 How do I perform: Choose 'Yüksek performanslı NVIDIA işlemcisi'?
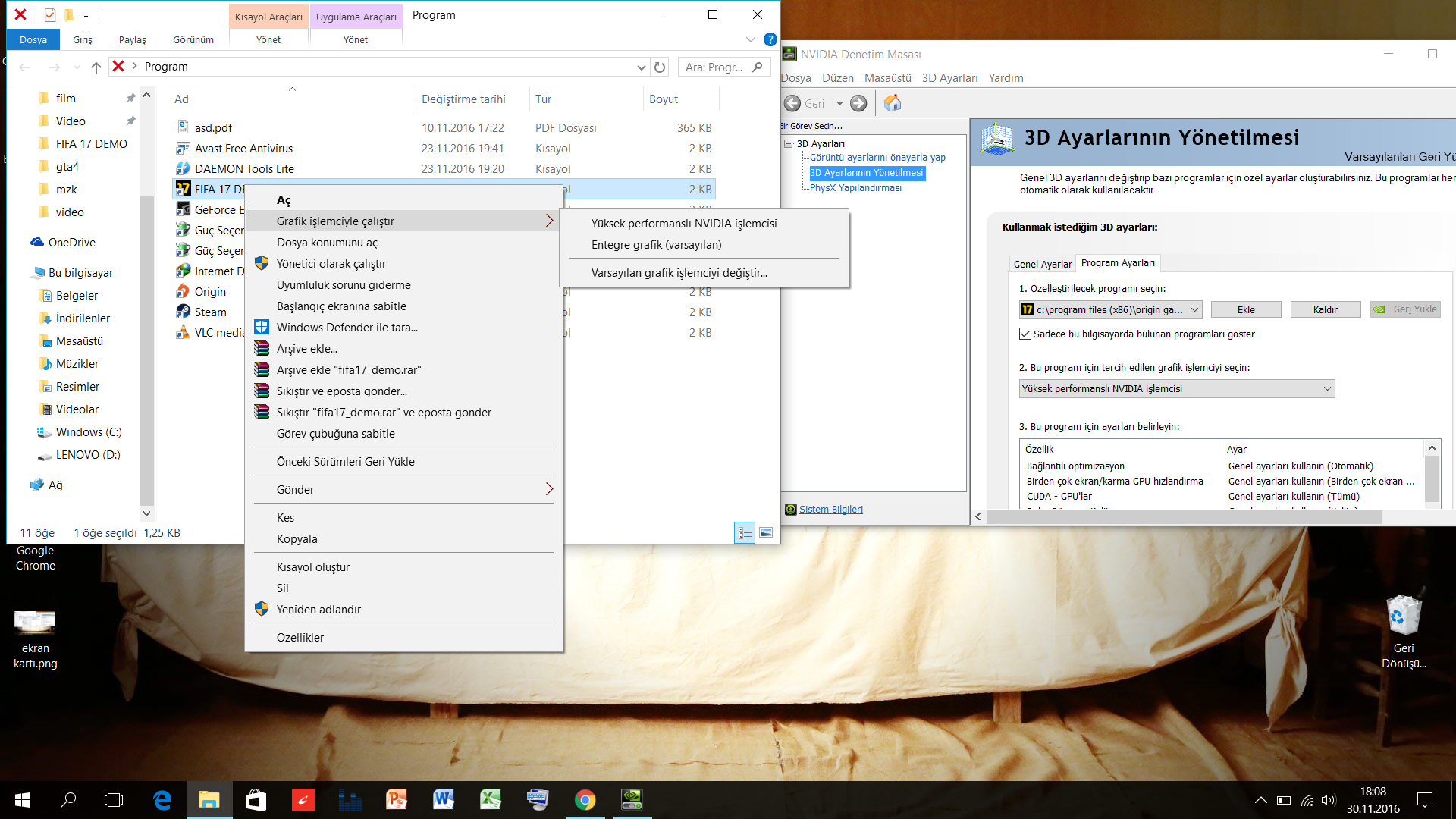pyautogui.click(x=684, y=223)
